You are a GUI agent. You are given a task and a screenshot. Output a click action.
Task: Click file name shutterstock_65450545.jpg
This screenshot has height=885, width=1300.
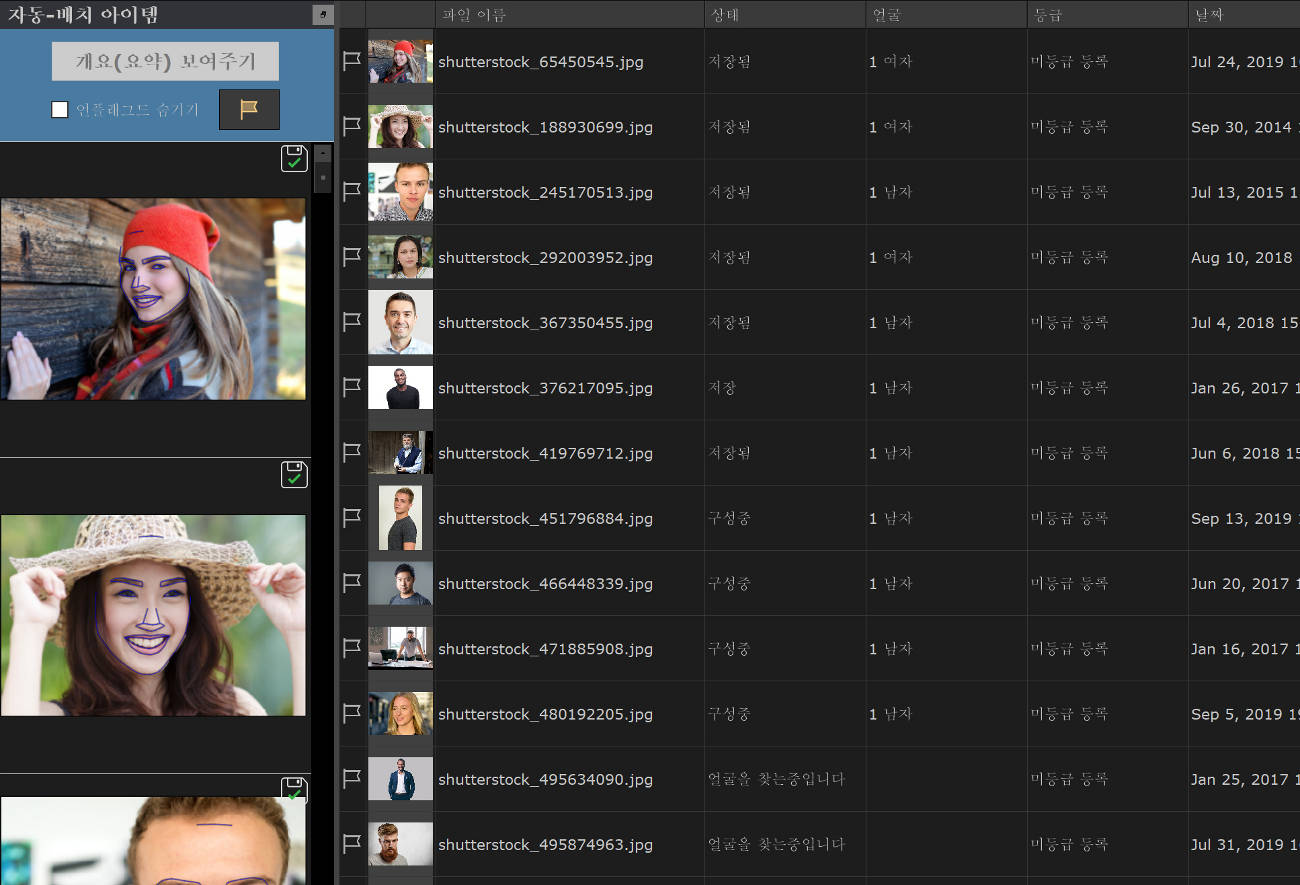point(541,62)
